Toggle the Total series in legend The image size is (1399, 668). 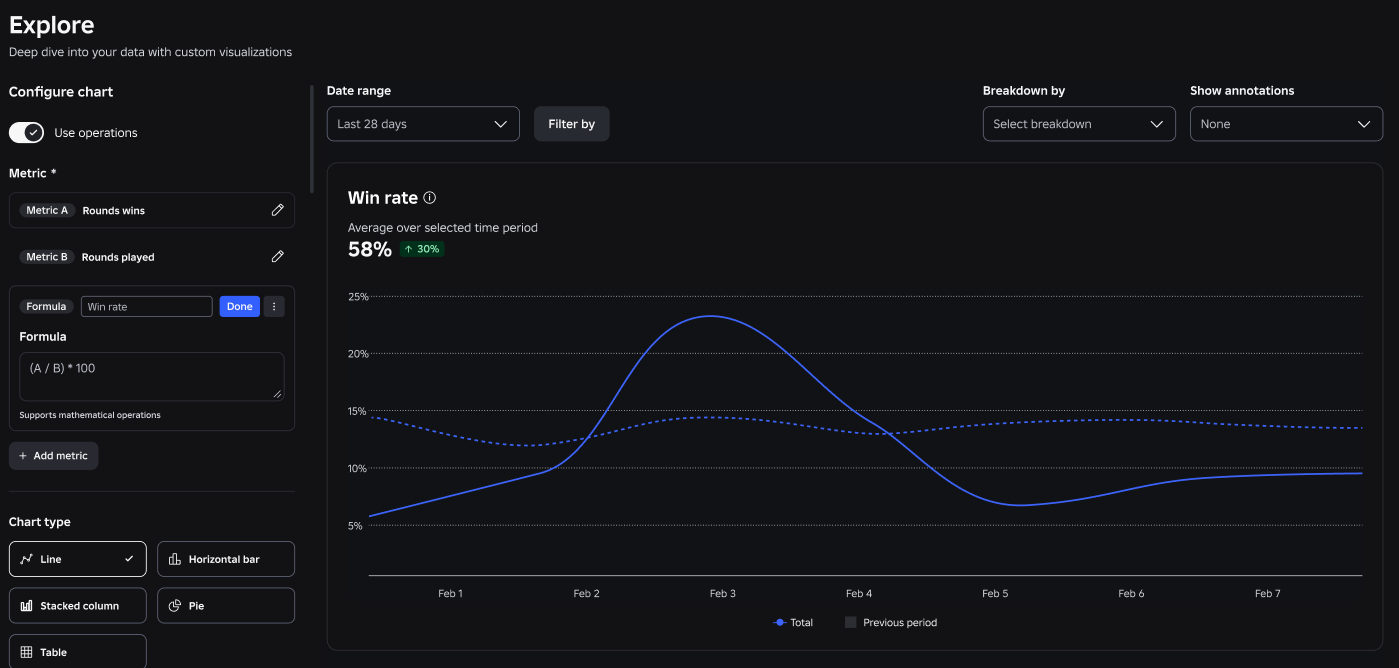click(x=794, y=623)
